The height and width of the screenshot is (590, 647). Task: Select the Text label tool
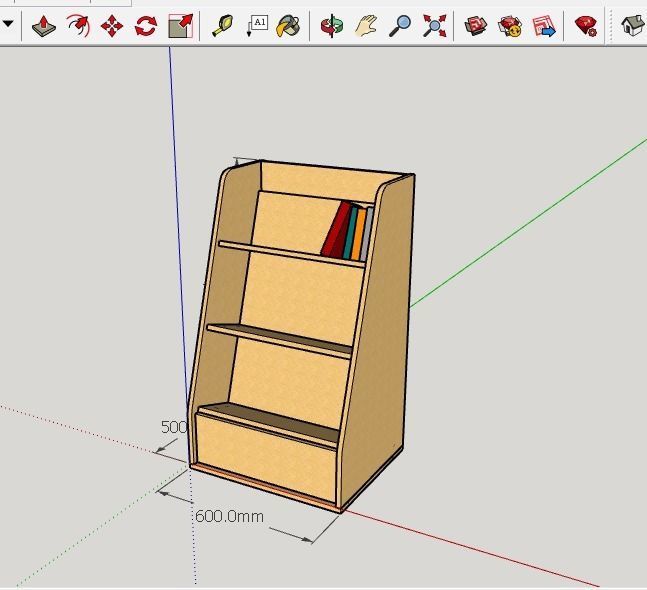pos(257,26)
